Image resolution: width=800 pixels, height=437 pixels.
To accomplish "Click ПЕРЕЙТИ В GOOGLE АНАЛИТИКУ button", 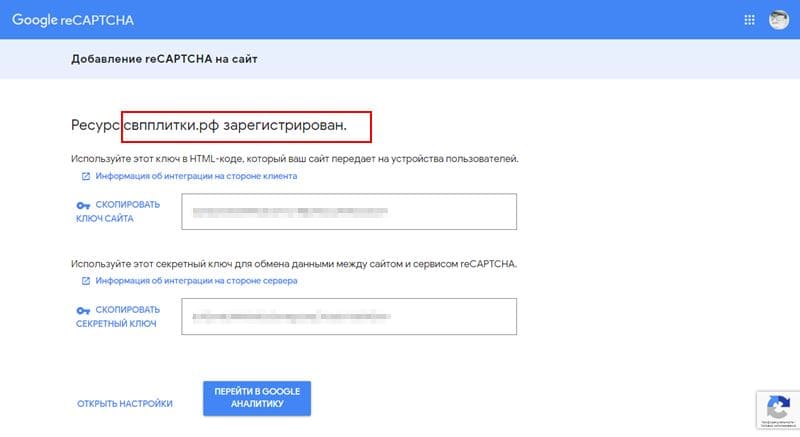I will [257, 398].
